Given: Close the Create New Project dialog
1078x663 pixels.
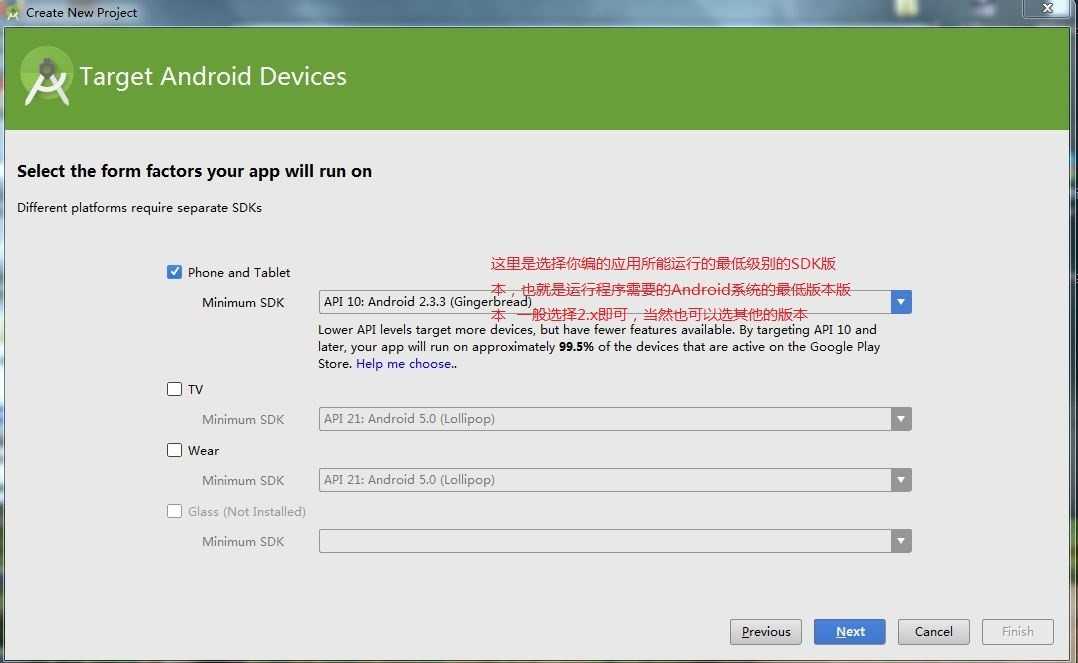Looking at the screenshot, I should pyautogui.click(x=1048, y=8).
